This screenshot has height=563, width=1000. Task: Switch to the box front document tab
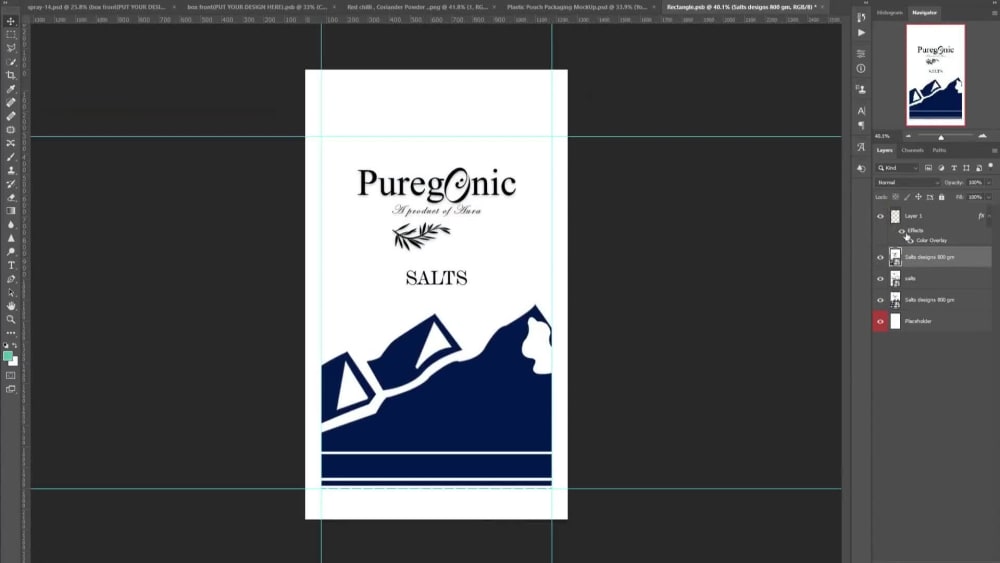pos(256,7)
